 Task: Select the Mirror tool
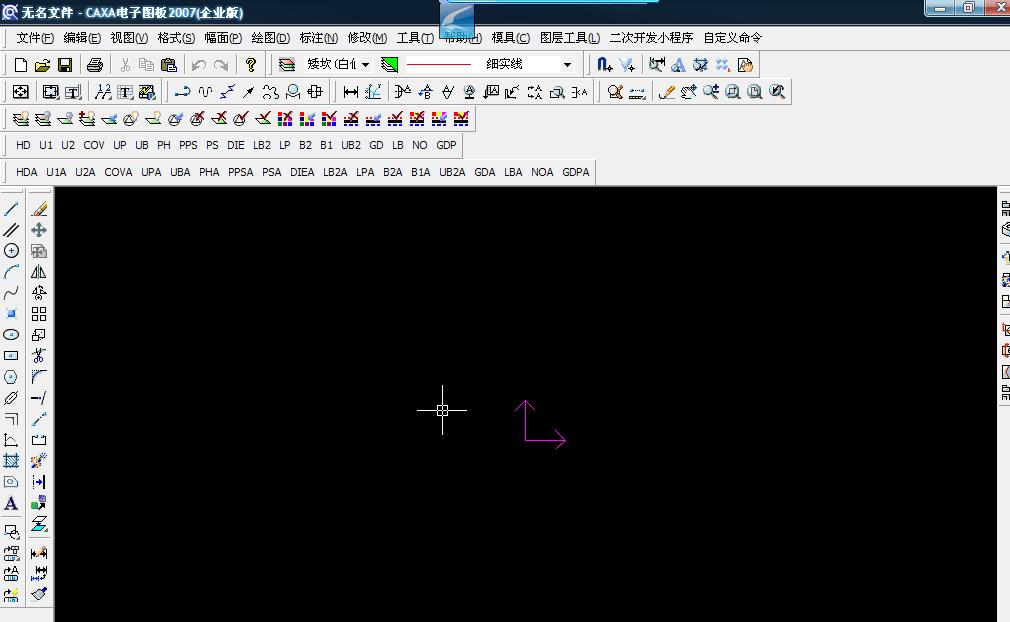click(x=39, y=272)
